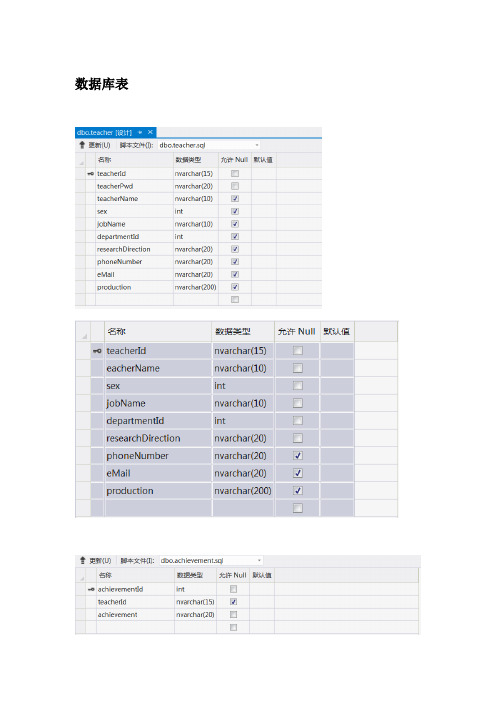Toggle Allow Null for achievement table's teacherId
Screen dimensions: 496x702
pos(233,602)
